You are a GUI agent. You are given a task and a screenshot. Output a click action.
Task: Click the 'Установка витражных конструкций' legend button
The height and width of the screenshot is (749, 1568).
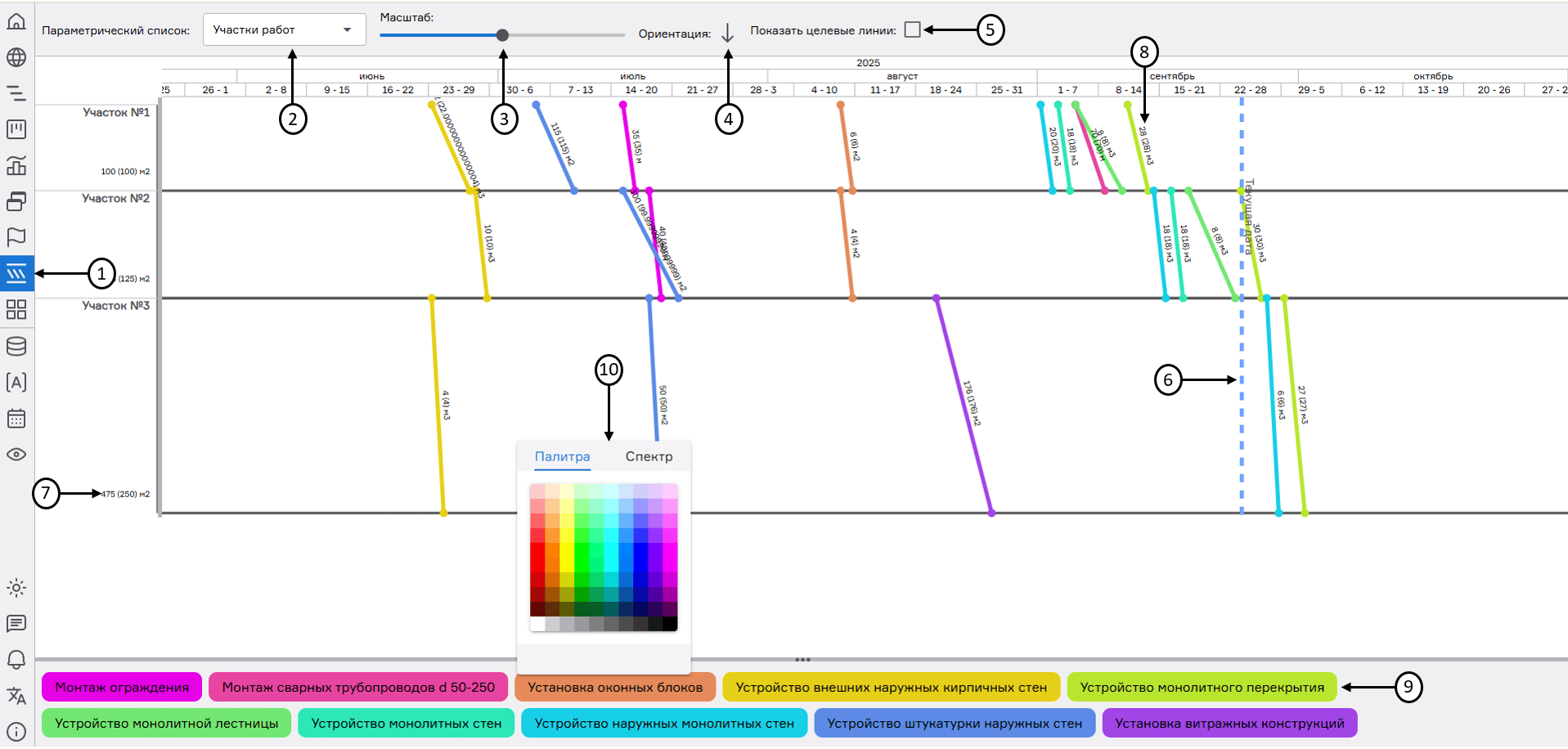point(1229,724)
